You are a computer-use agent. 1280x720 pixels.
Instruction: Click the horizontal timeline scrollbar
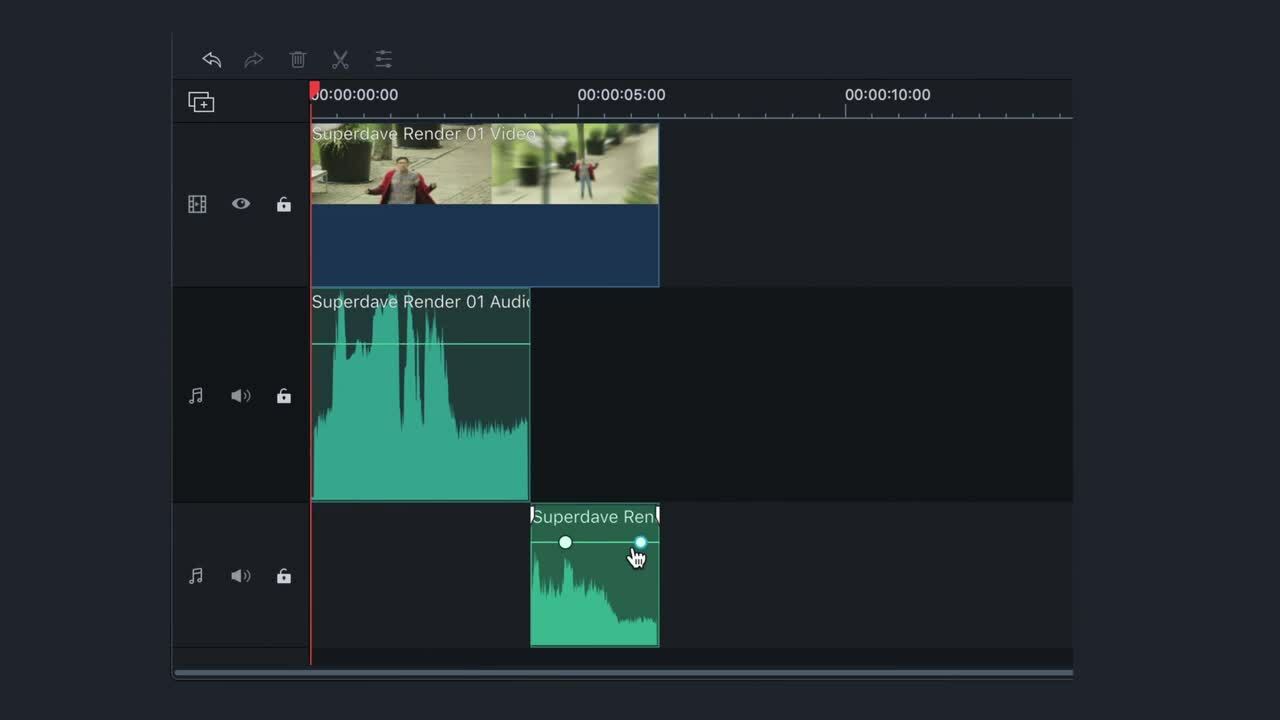pos(623,673)
